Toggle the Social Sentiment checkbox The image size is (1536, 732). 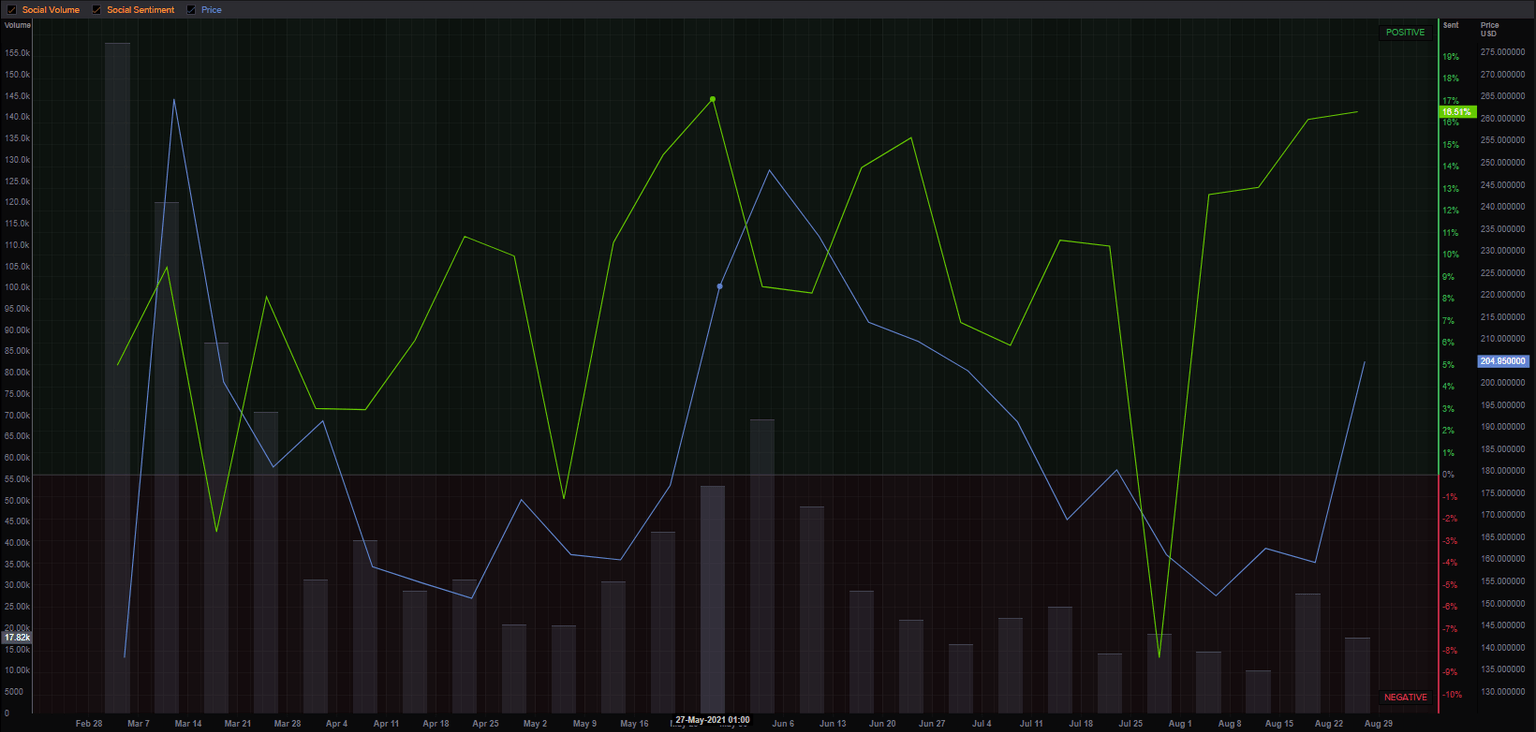[96, 10]
